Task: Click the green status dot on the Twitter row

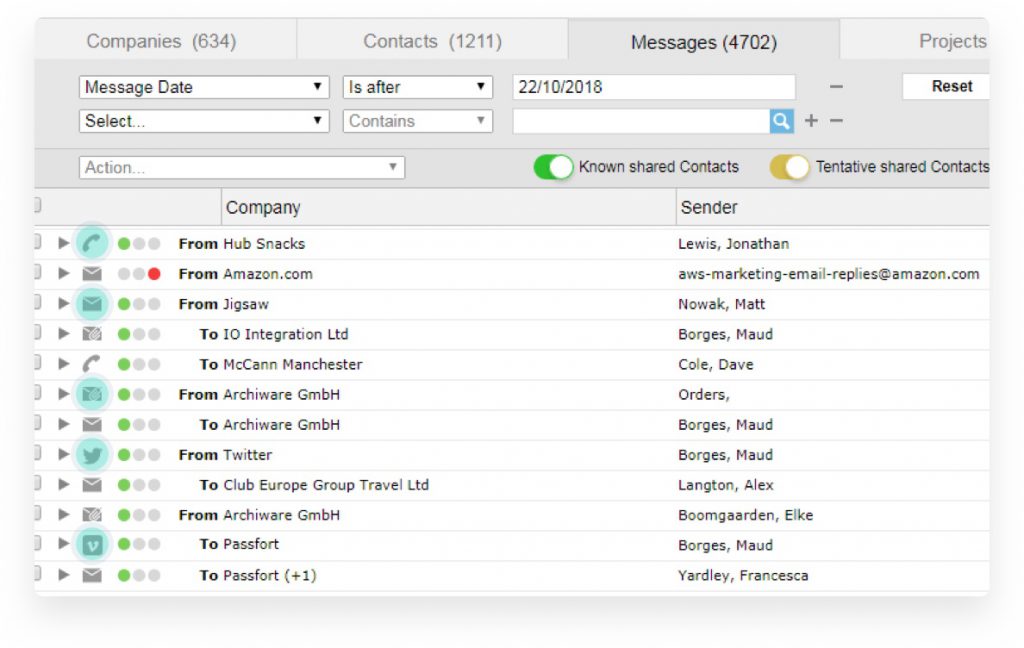Action: pyautogui.click(x=124, y=455)
